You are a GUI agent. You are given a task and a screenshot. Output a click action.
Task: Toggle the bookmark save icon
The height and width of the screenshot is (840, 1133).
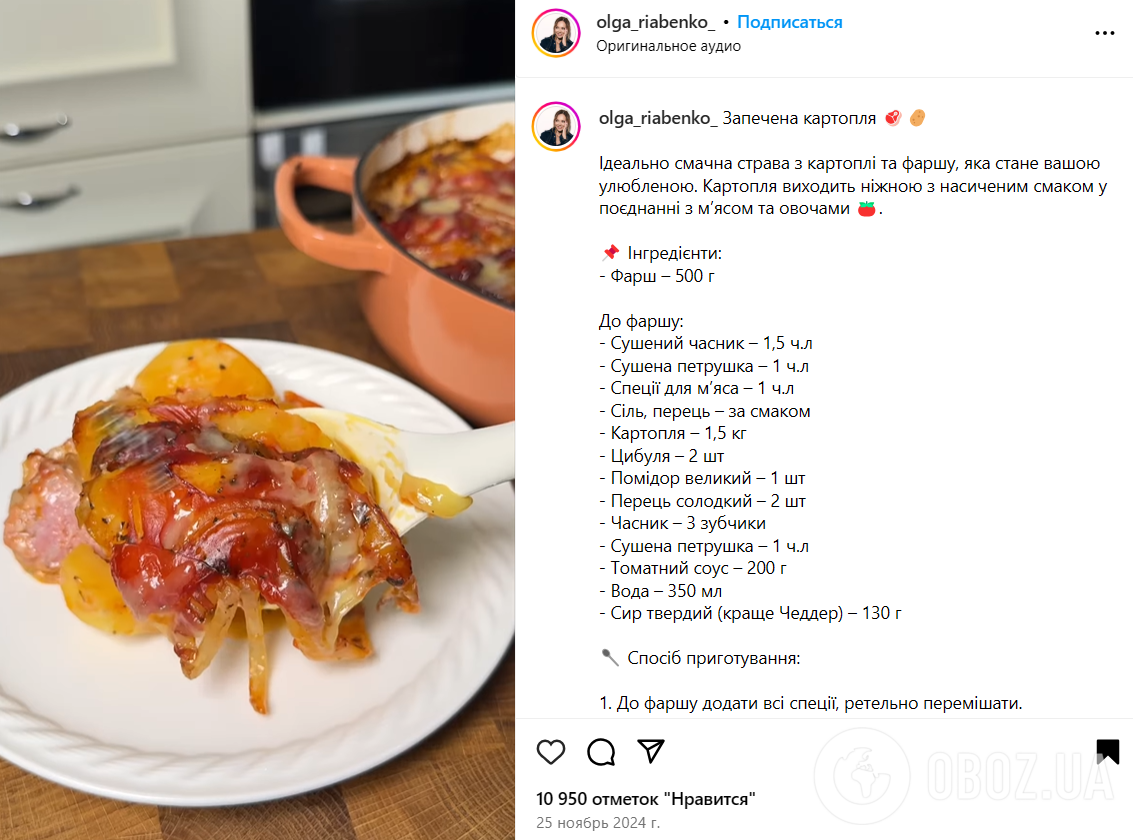(x=1107, y=751)
